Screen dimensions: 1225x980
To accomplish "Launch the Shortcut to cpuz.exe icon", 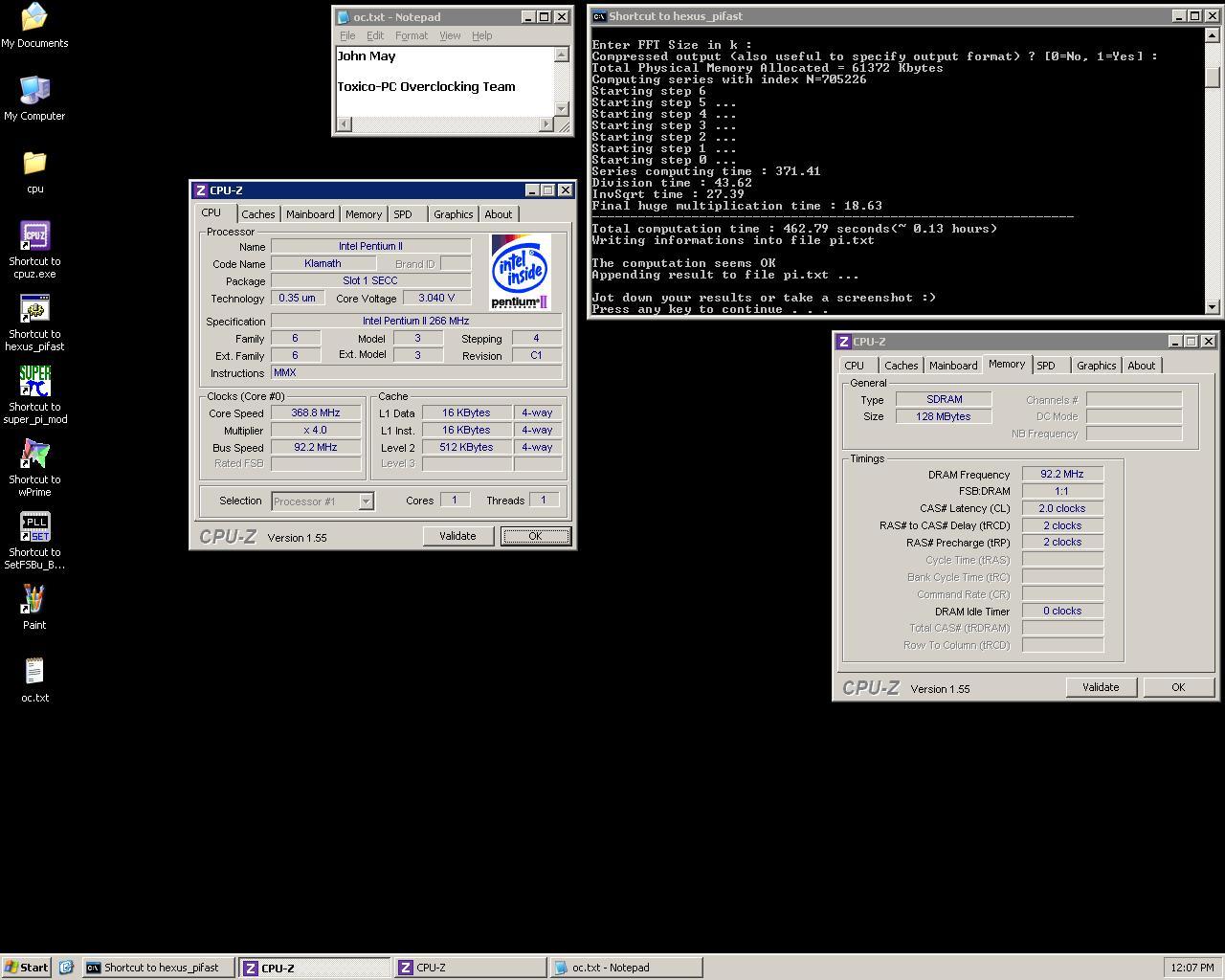I will [34, 250].
